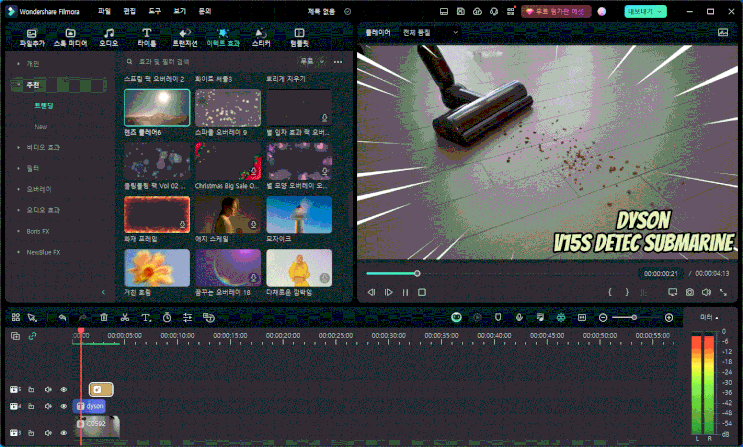This screenshot has width=743, height=447.
Task: Switch to the 오디오 tab
Action: [x=109, y=37]
